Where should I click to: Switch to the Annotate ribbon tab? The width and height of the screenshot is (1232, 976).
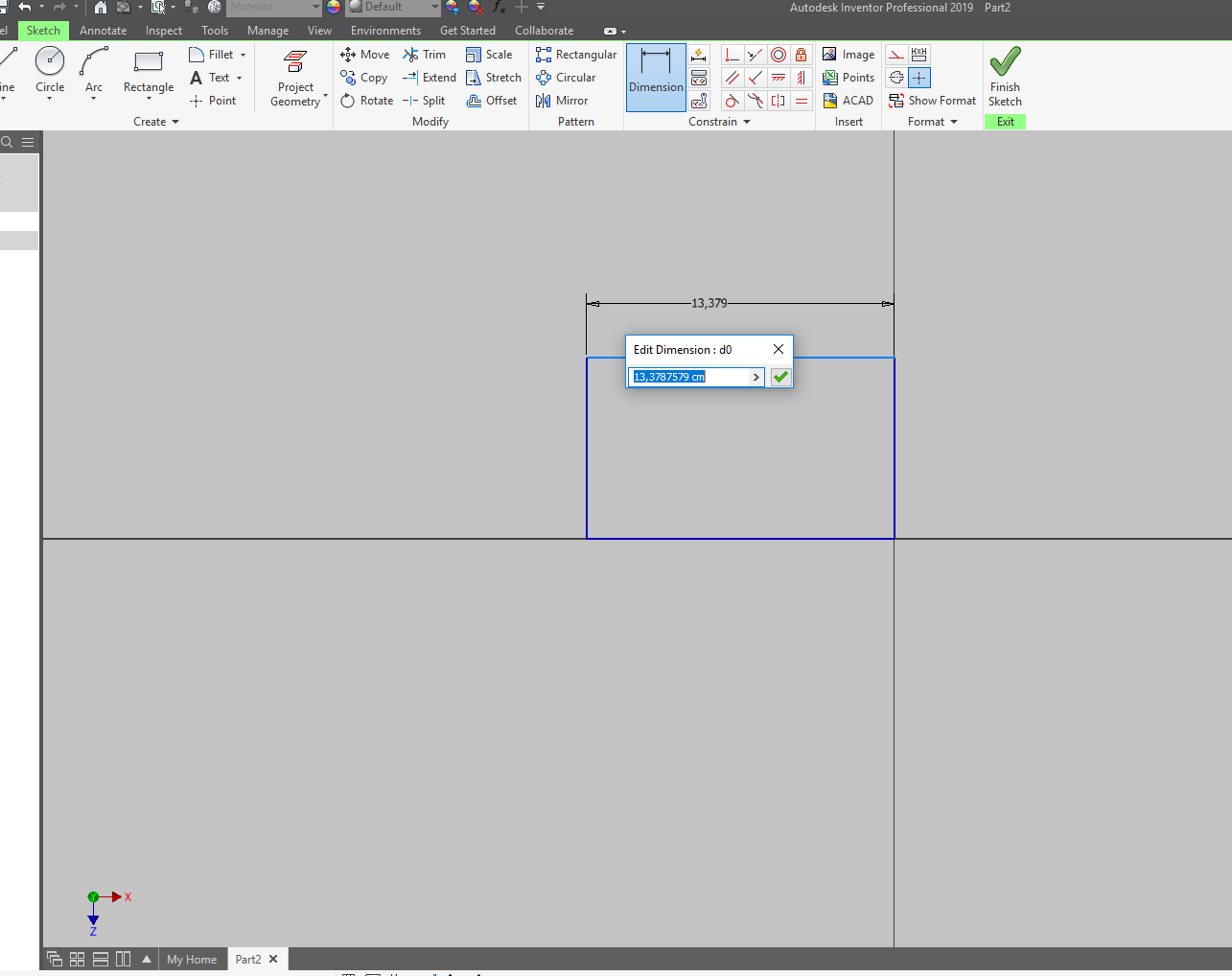coord(103,30)
